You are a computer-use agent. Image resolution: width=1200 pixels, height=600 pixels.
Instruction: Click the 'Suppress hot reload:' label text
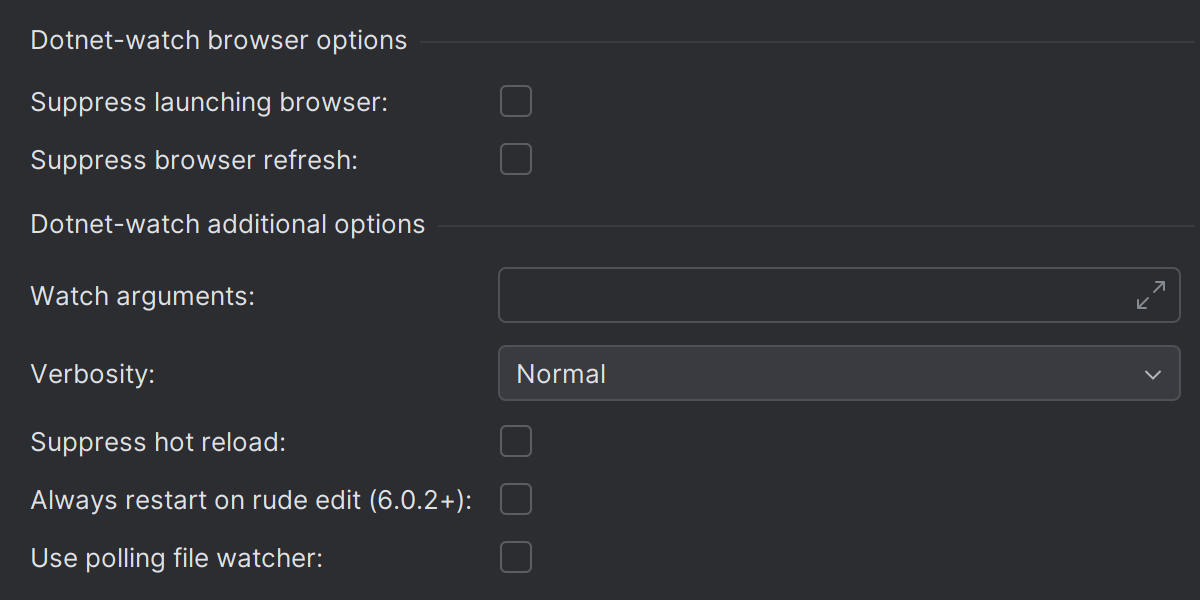coord(158,442)
